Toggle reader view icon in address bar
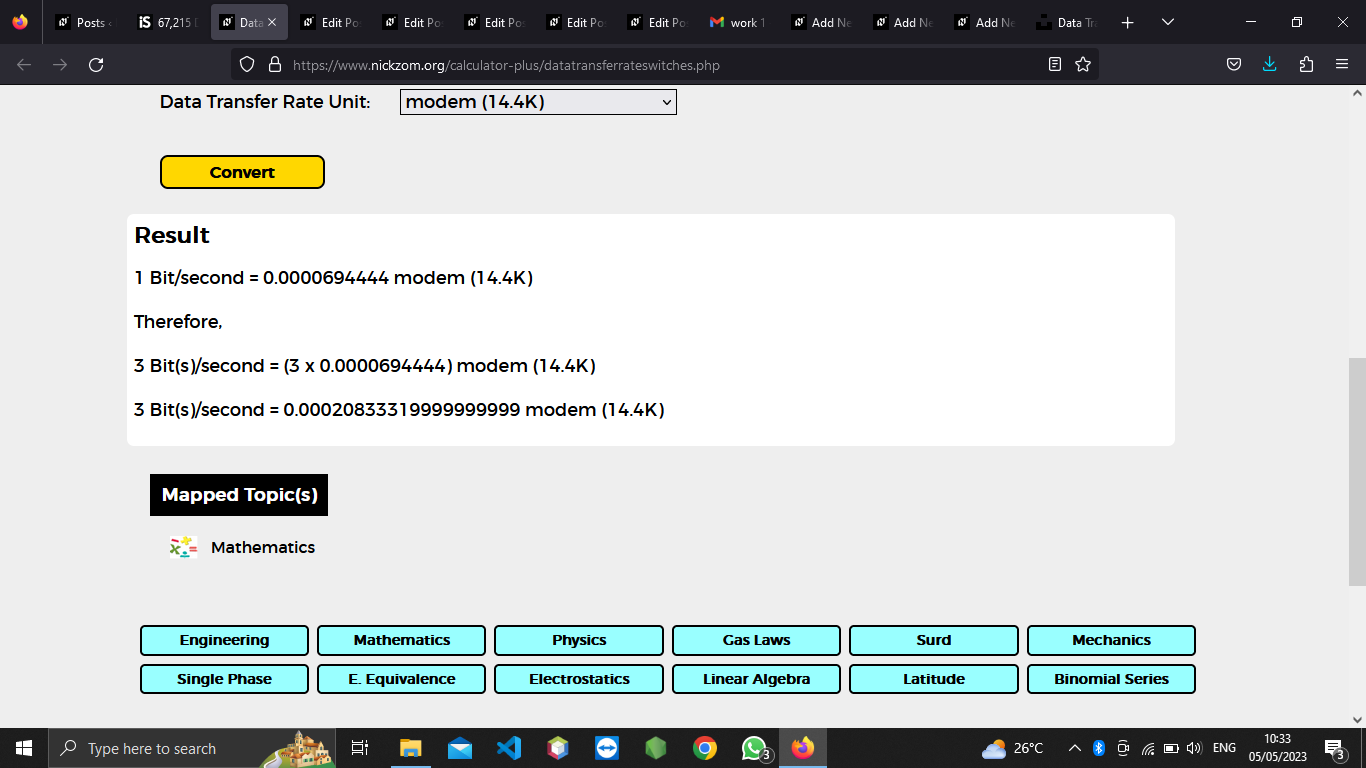Viewport: 1366px width, 768px height. click(1055, 65)
